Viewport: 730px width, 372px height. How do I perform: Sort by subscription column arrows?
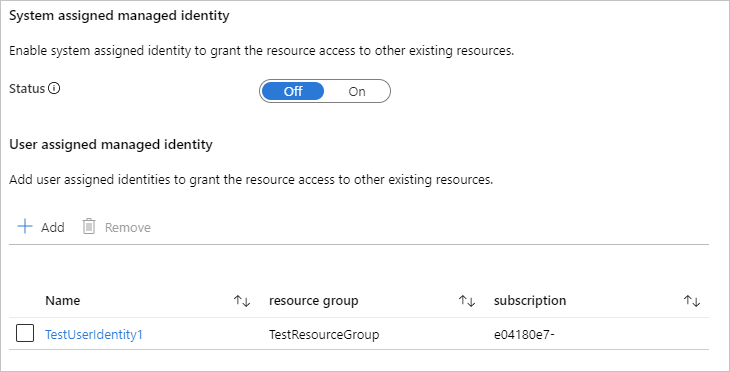pos(692,301)
